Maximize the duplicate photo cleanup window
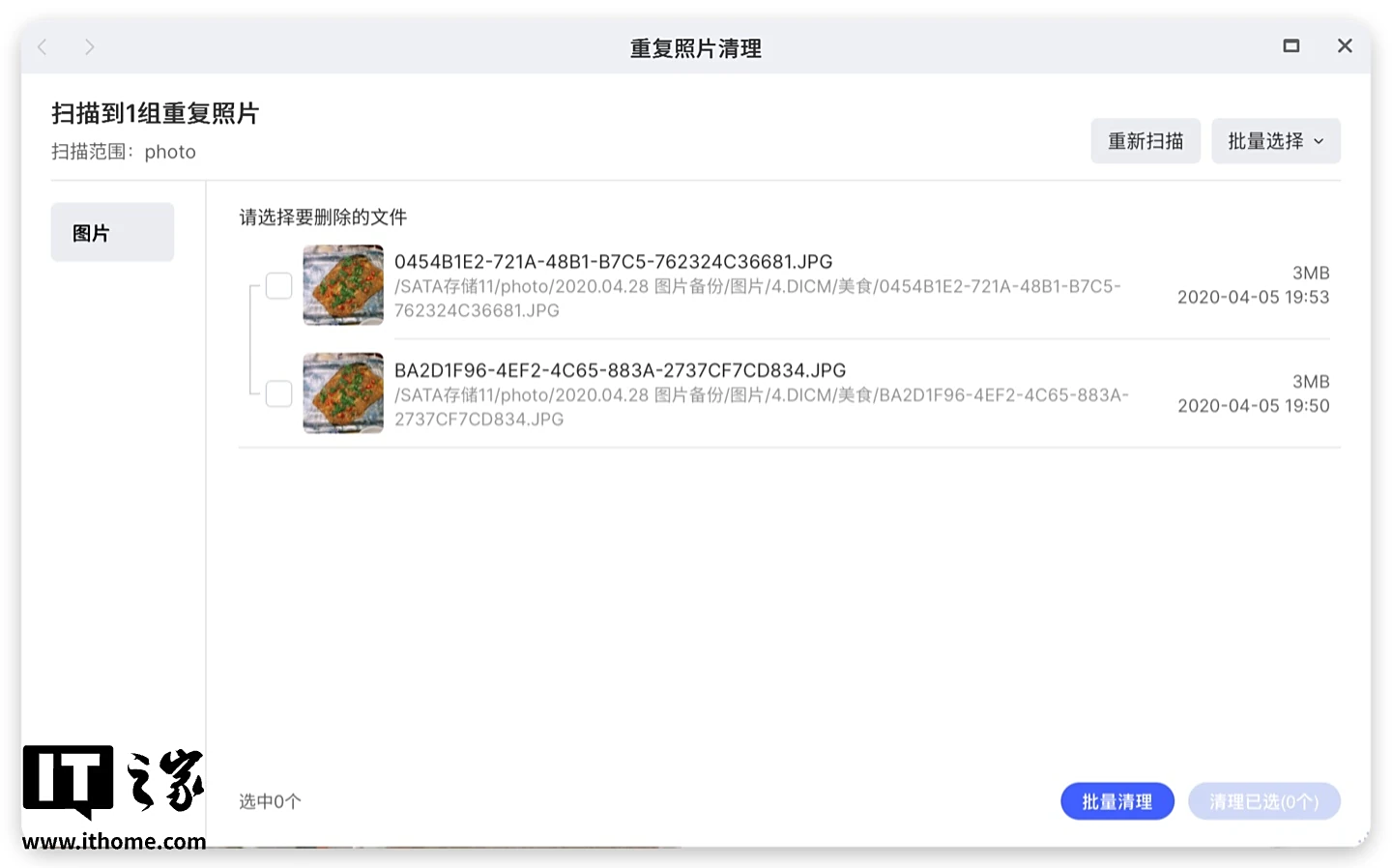1392x868 pixels. tap(1290, 46)
